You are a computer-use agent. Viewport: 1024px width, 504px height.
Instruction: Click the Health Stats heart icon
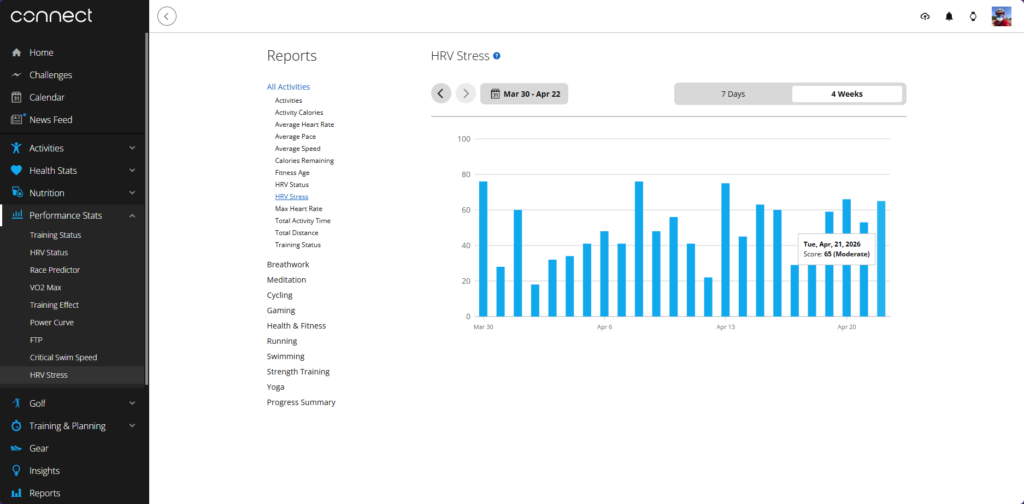tap(16, 170)
